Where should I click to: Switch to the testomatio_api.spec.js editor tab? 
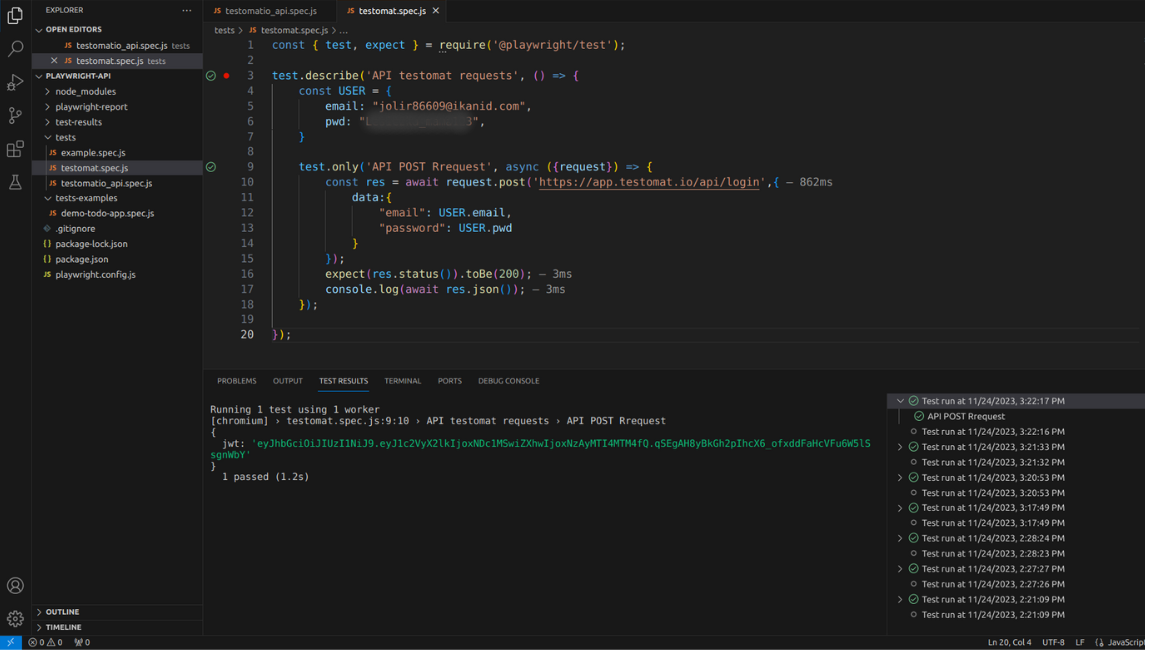click(270, 11)
